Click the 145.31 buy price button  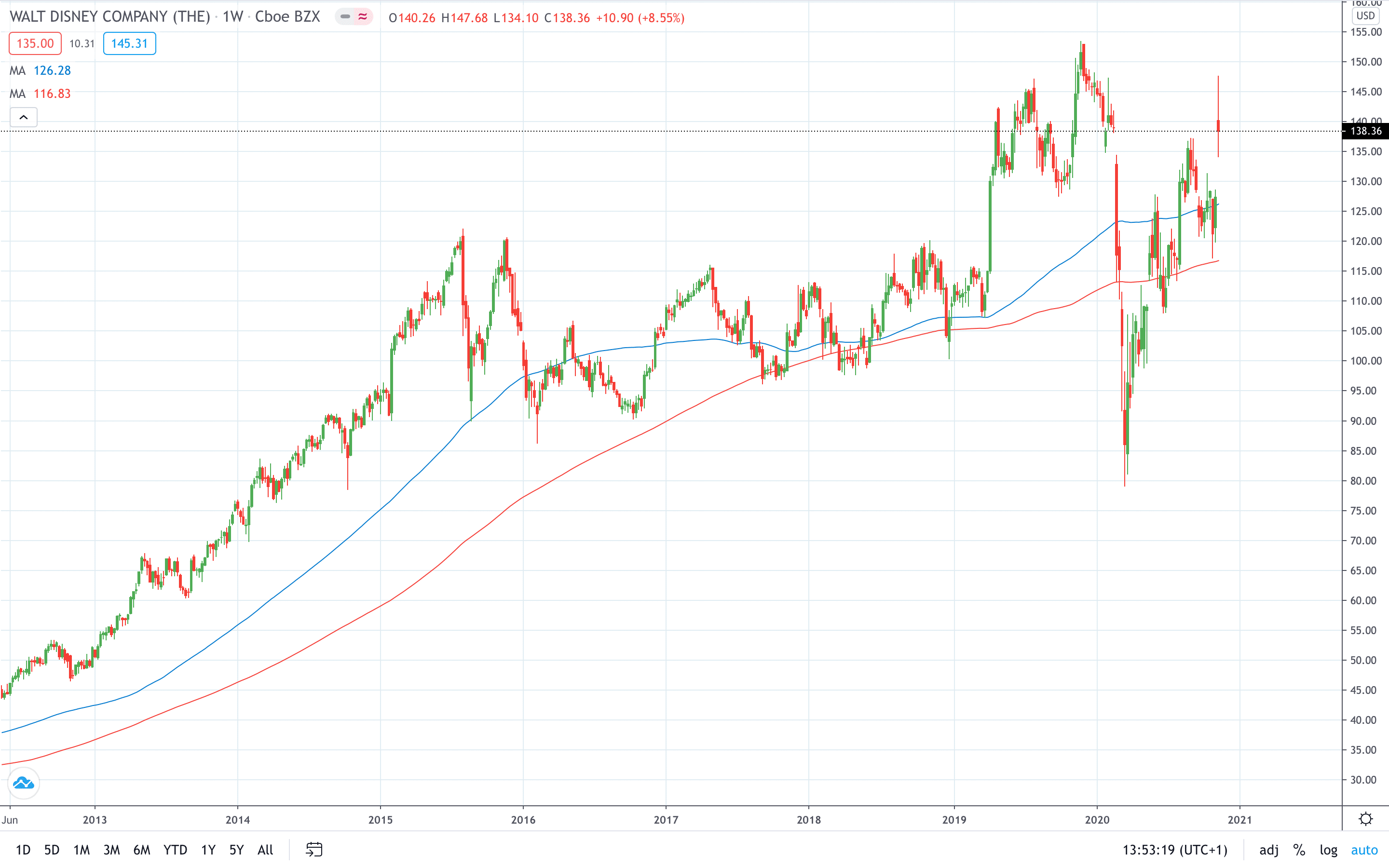129,43
